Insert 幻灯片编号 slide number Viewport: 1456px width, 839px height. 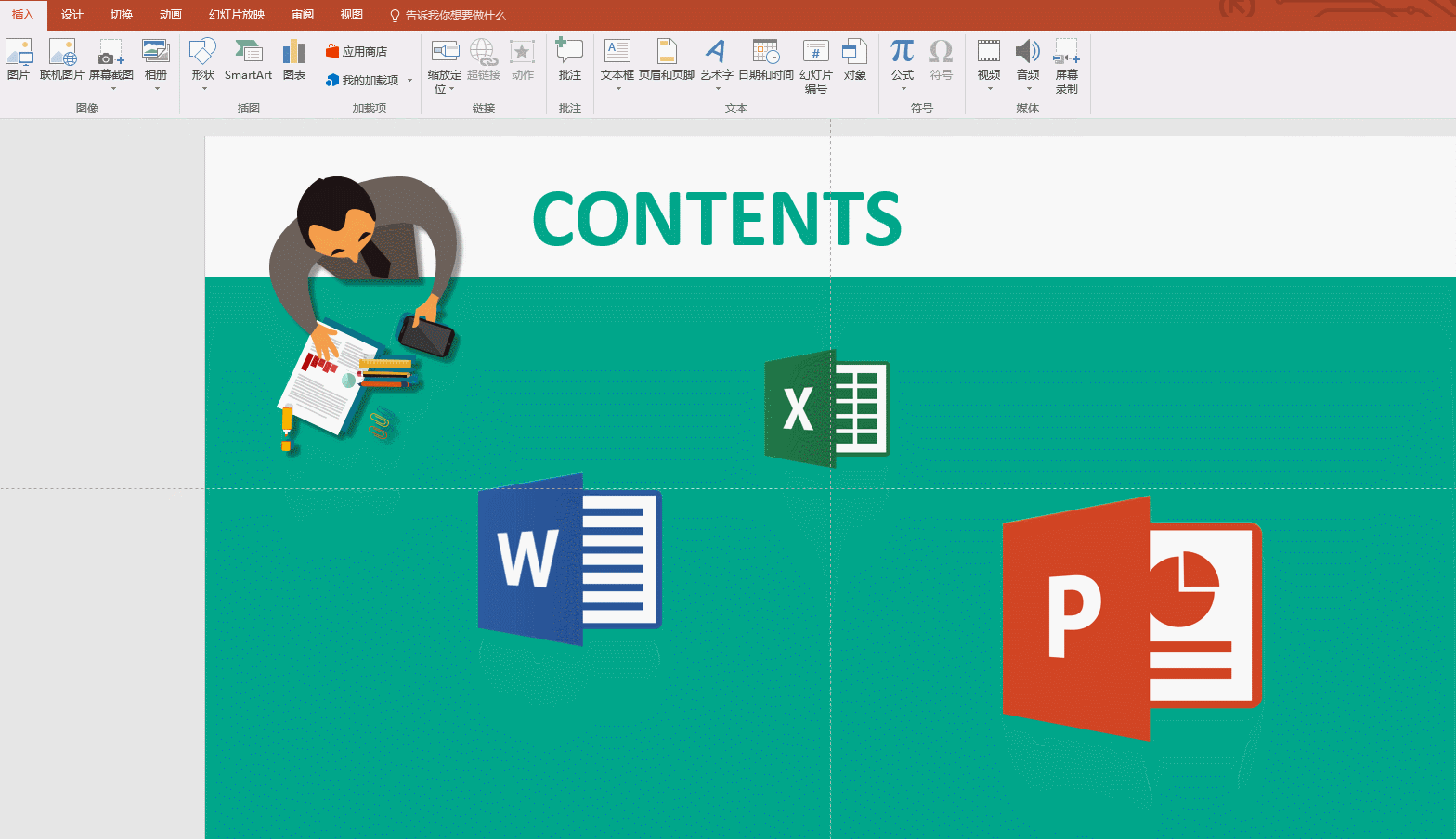coord(816,65)
